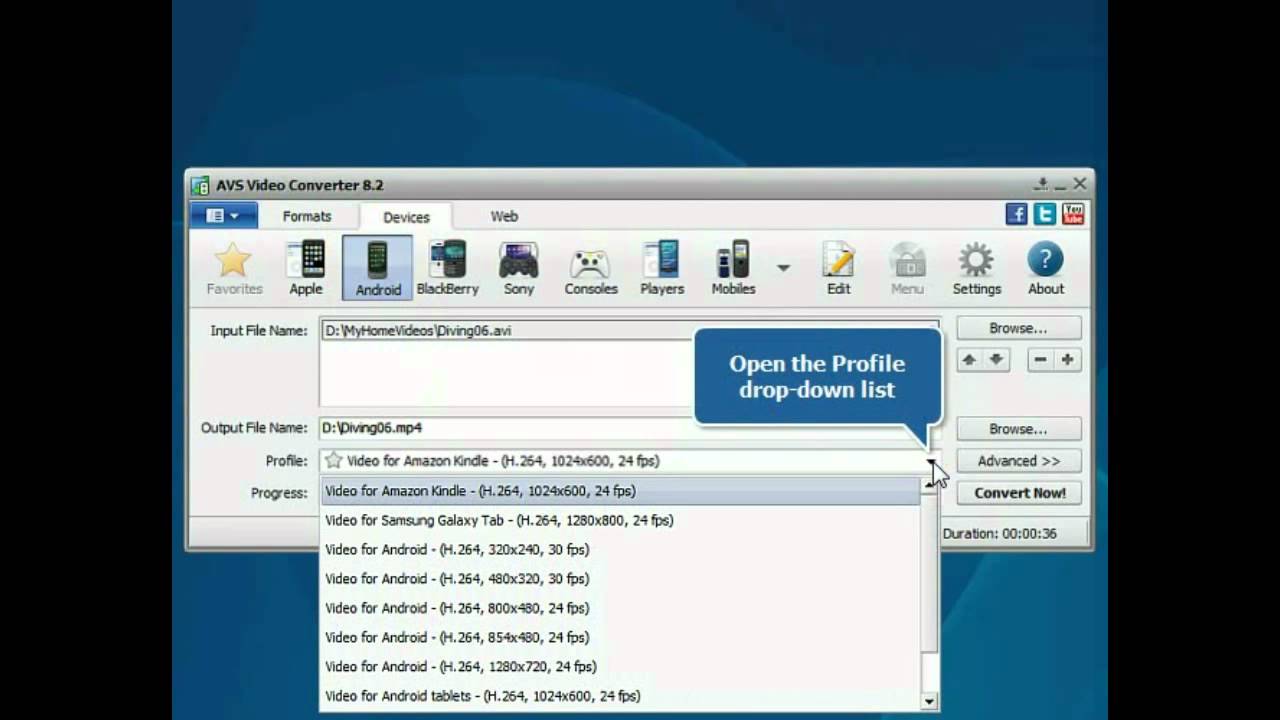Click profile list scrollbar down arrow
This screenshot has width=1280, height=720.
click(x=930, y=702)
